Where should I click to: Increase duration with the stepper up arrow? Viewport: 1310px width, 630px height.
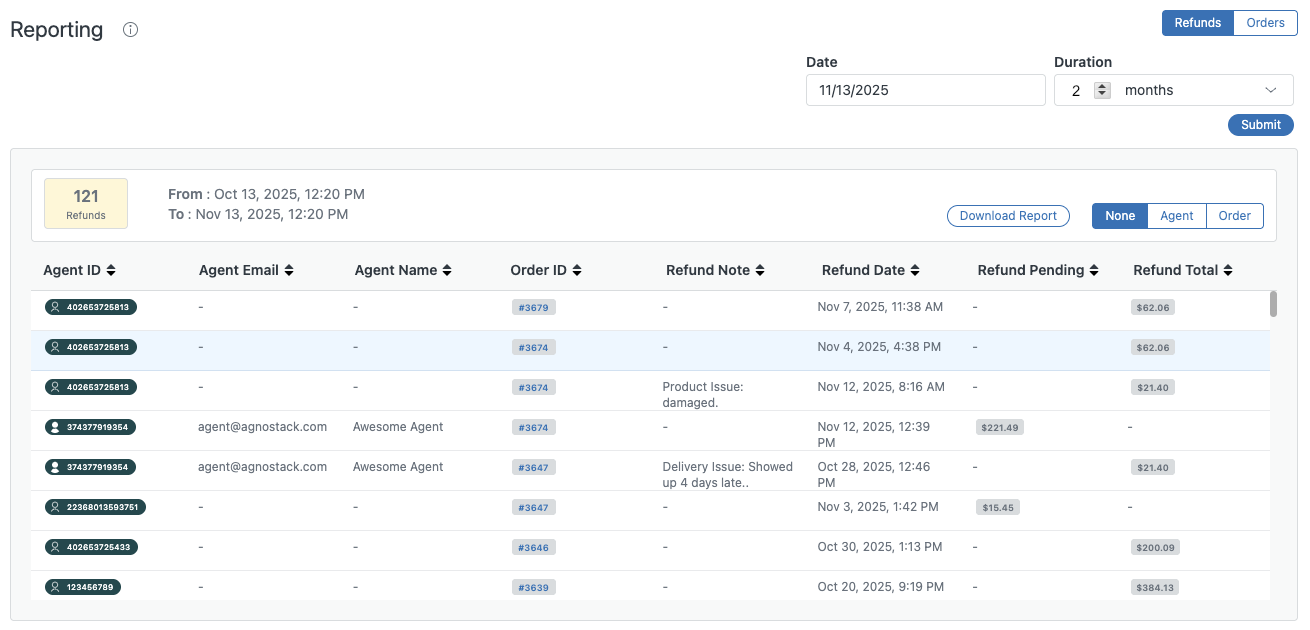click(1102, 86)
